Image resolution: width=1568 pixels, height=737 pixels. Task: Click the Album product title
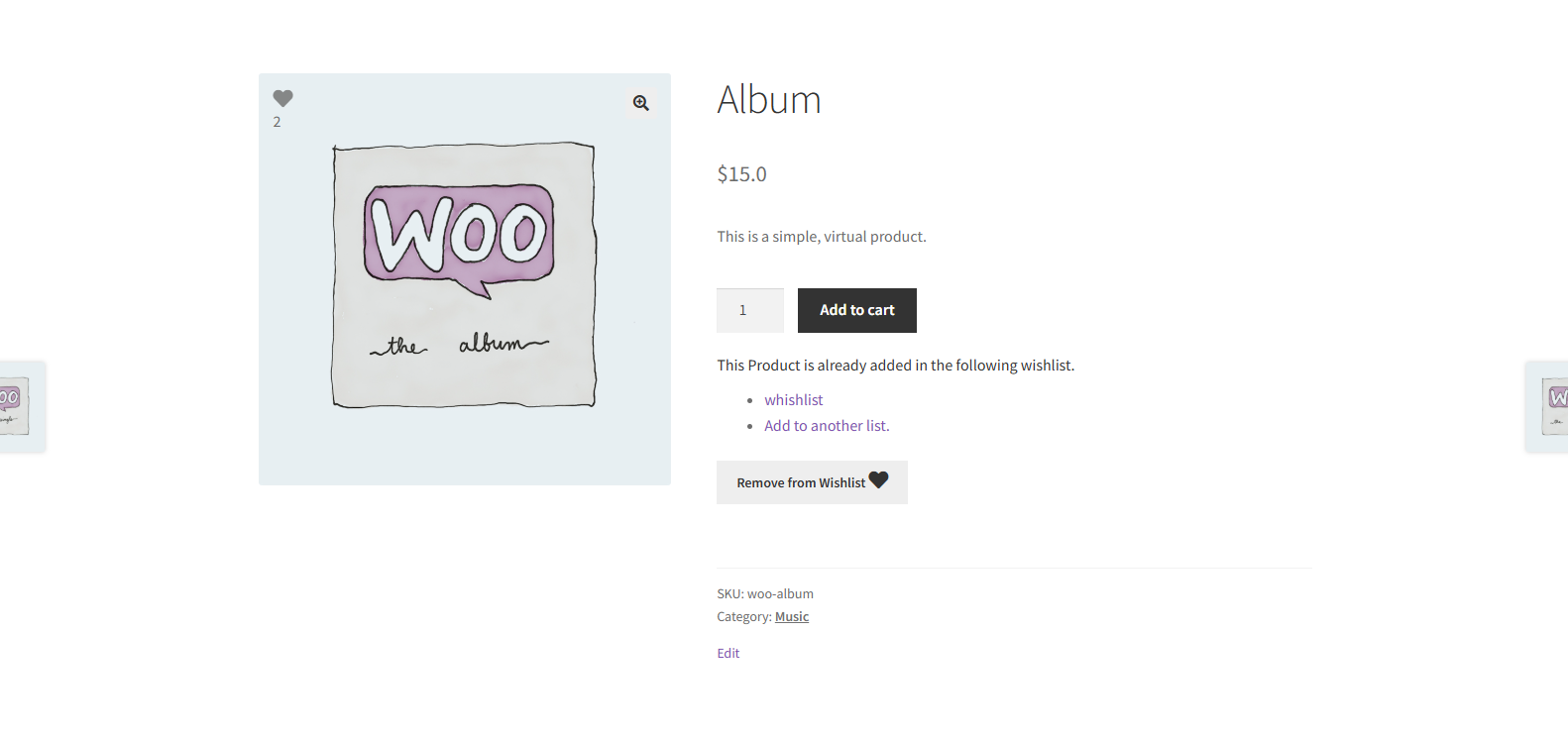[769, 100]
